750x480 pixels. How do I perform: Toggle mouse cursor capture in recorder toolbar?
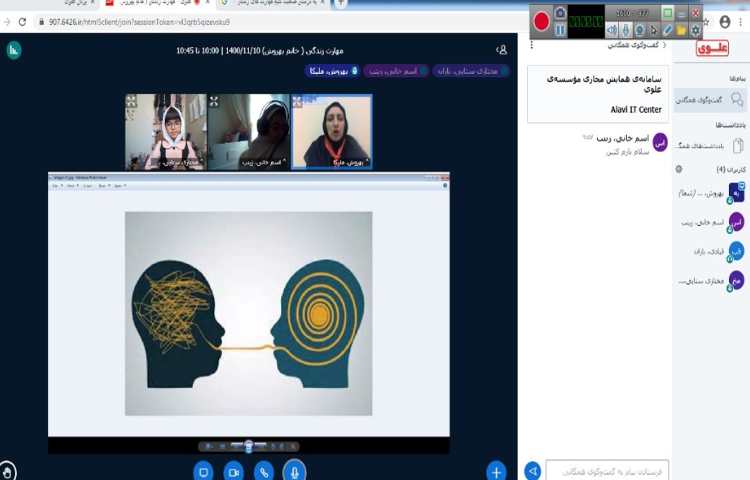click(653, 30)
